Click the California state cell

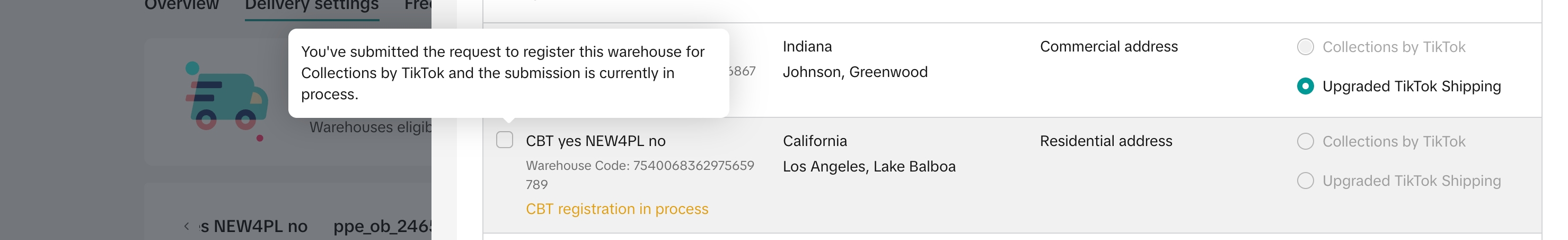point(814,141)
